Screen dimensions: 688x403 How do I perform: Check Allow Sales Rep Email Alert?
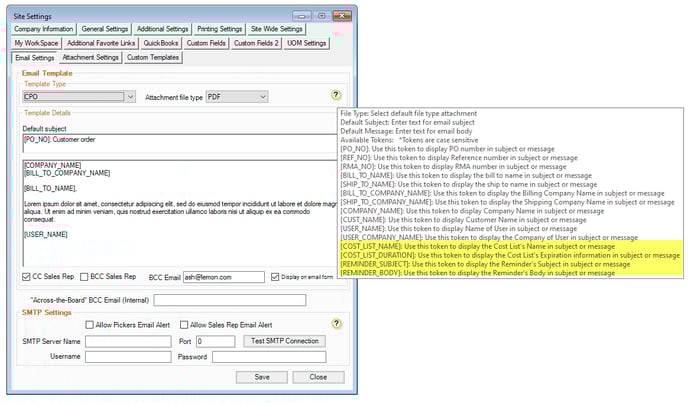pos(182,325)
